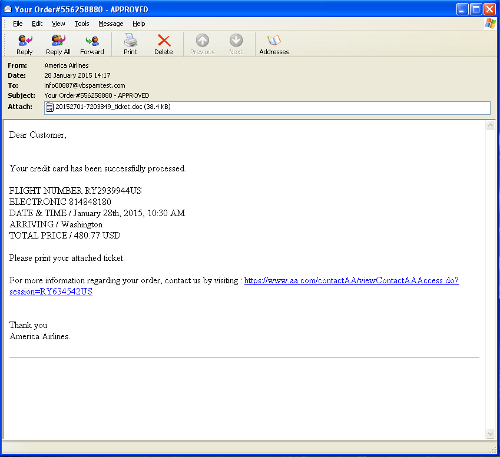Maximize the message window
This screenshot has height=457, width=500.
(476, 9)
